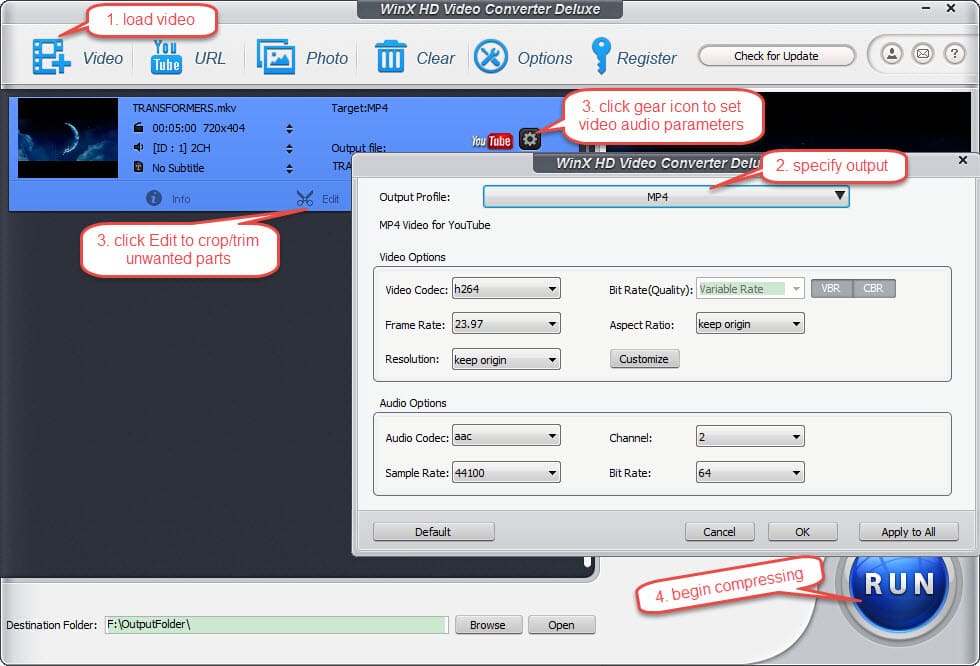Click the Customize button

[644, 359]
